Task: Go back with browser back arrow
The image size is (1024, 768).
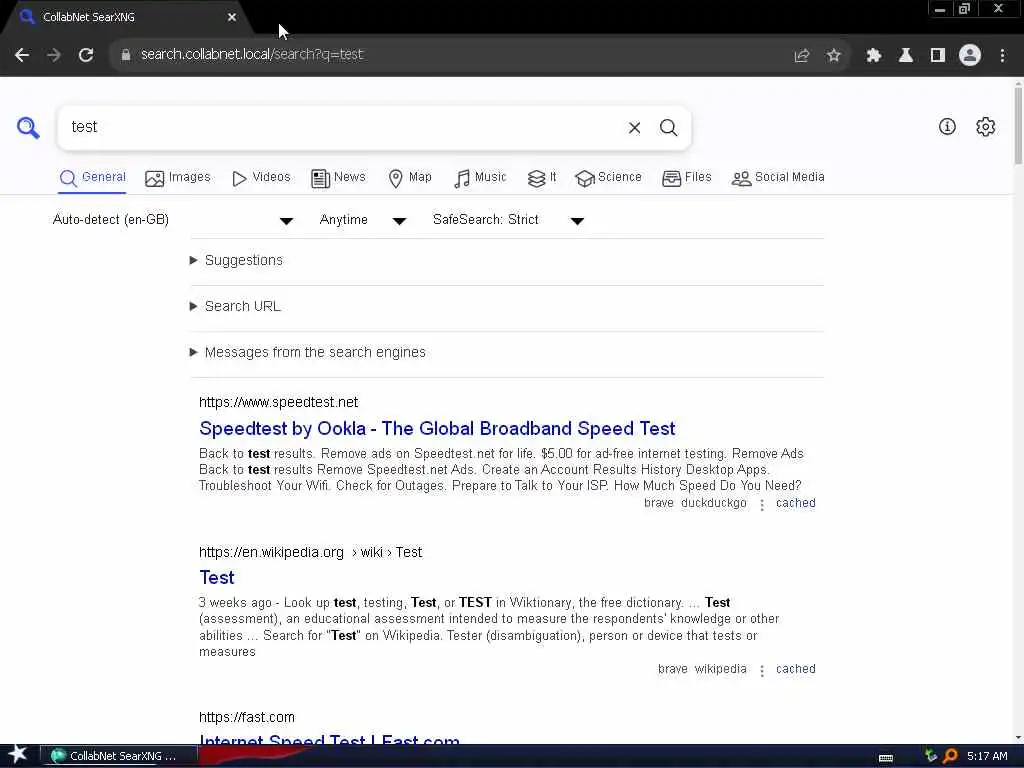Action: click(22, 55)
